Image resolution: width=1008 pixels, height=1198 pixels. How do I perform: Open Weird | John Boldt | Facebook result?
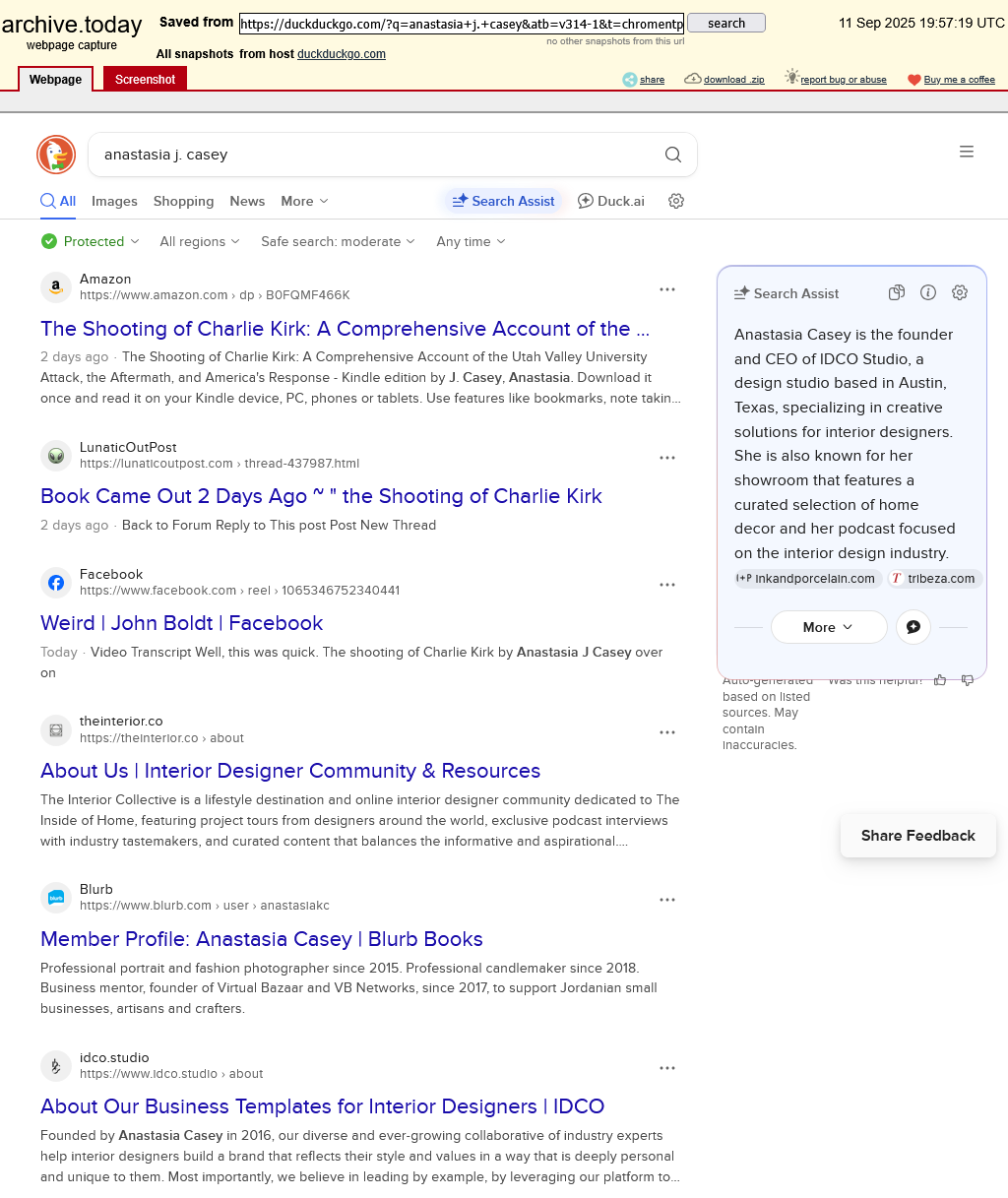(182, 623)
